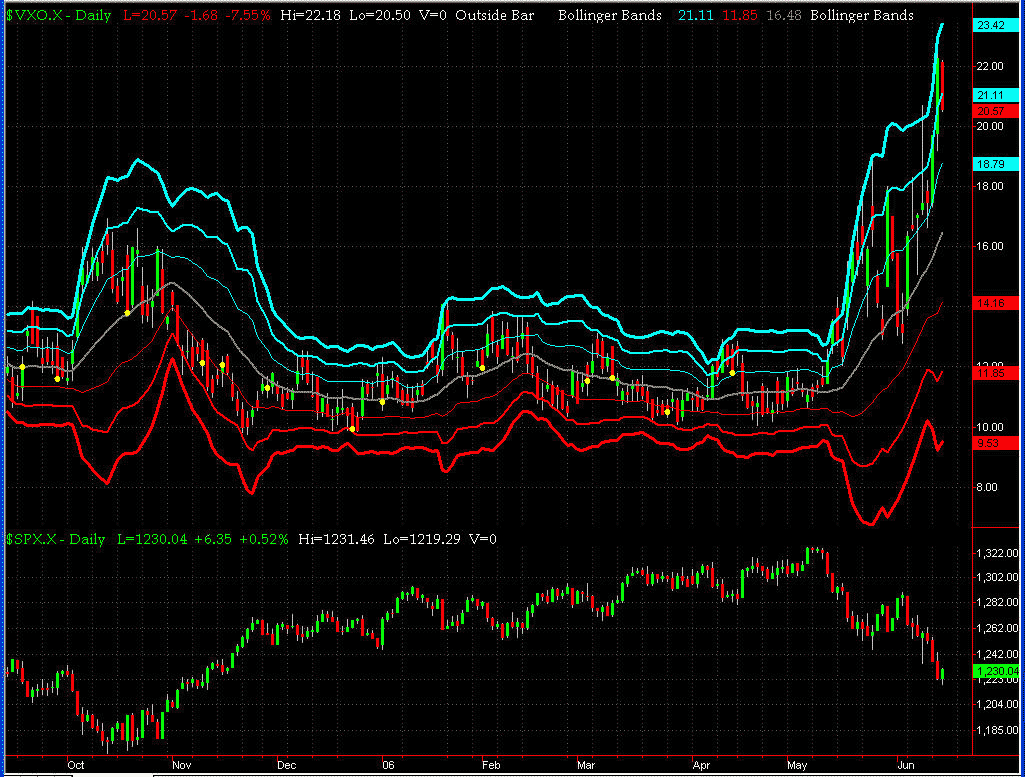Click the +0.52% percent change readout
1025x777 pixels.
(263, 540)
